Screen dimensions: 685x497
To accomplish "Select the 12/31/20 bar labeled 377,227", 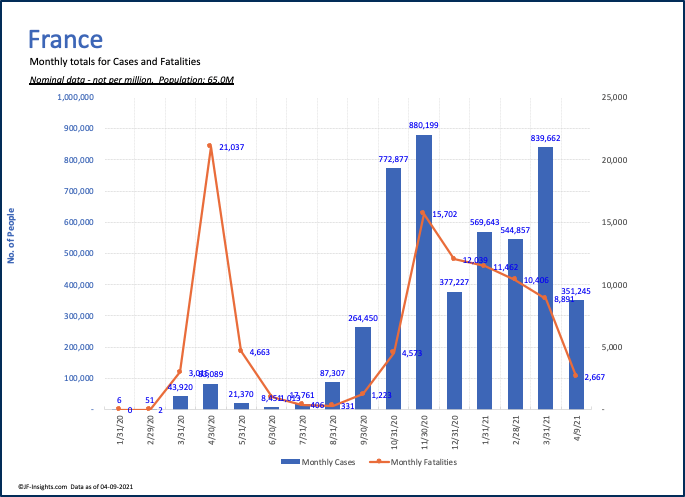I will pos(454,350).
